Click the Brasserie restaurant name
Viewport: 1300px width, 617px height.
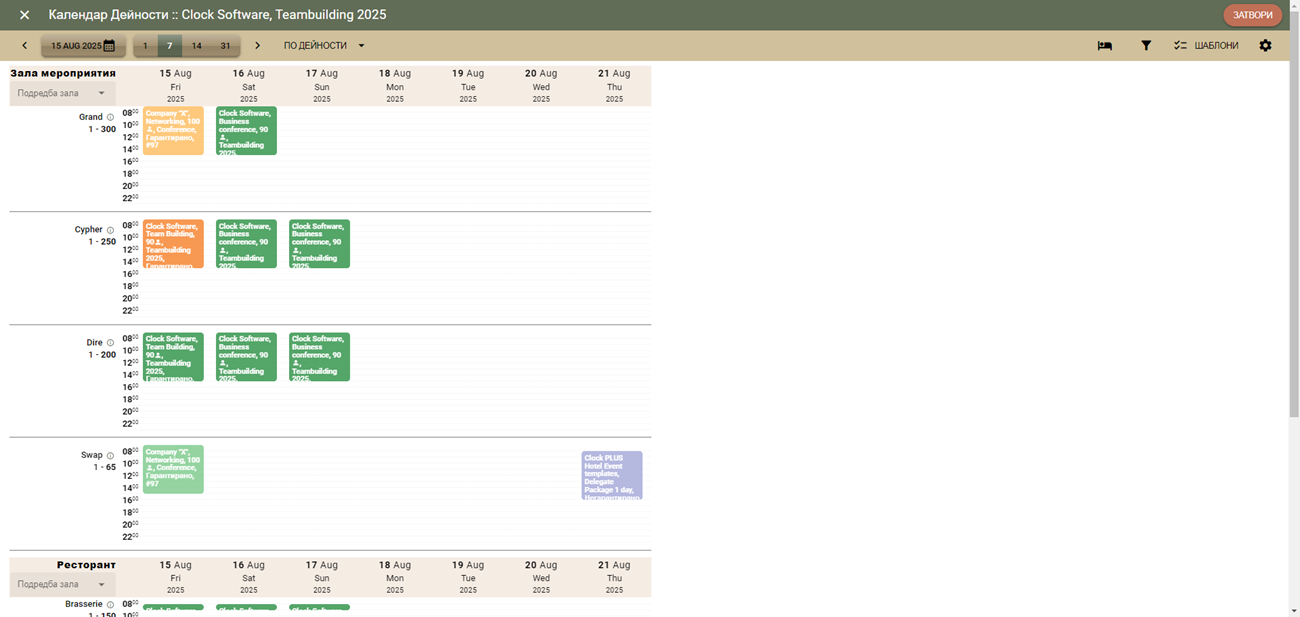click(x=84, y=604)
